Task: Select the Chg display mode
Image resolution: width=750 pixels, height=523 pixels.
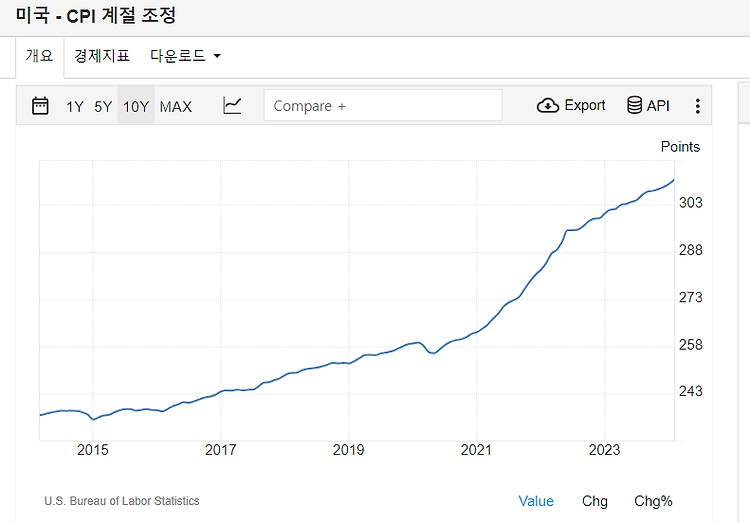Action: (x=595, y=501)
